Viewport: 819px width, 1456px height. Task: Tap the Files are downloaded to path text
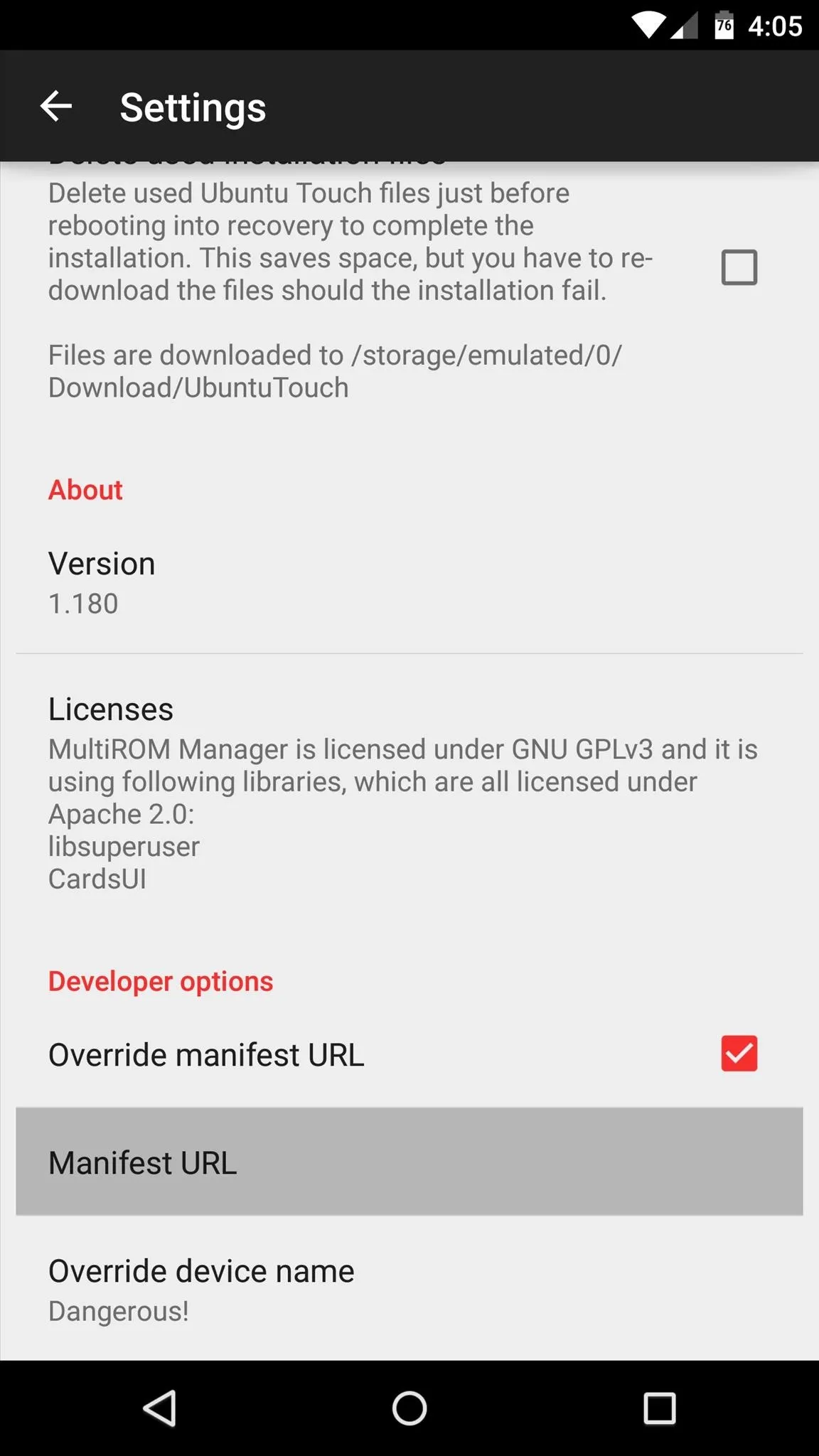pyautogui.click(x=335, y=371)
